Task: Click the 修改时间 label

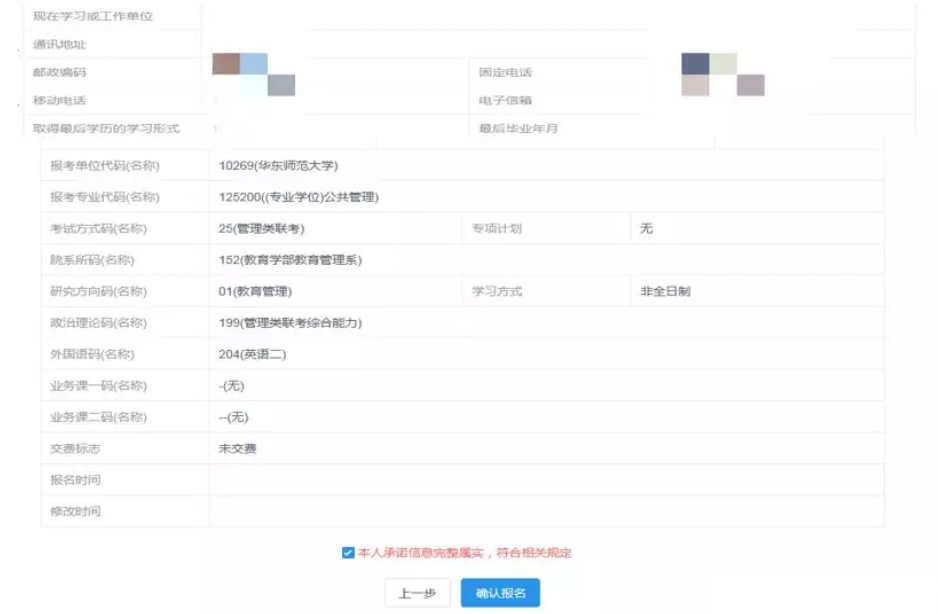Action: [75, 511]
